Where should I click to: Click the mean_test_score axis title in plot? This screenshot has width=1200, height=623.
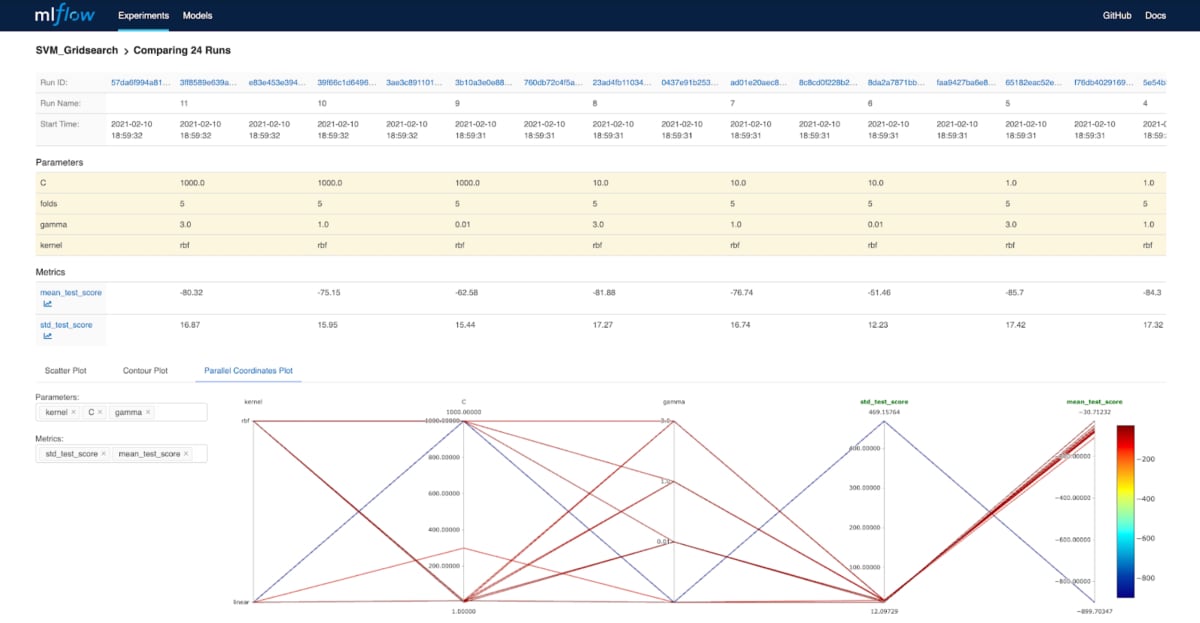1093,401
